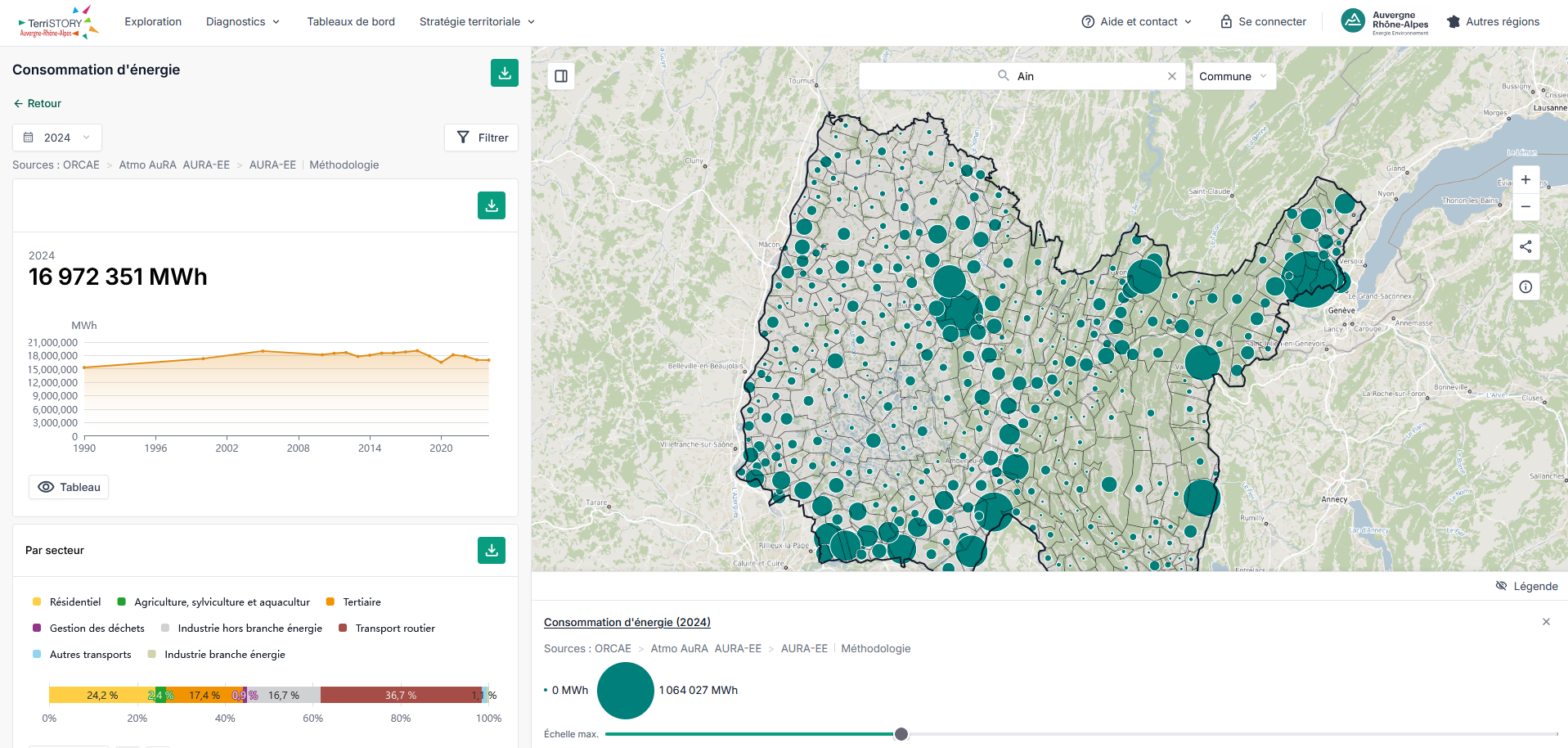Share the map view
Viewport: 1568px width, 748px height.
pyautogui.click(x=1525, y=246)
